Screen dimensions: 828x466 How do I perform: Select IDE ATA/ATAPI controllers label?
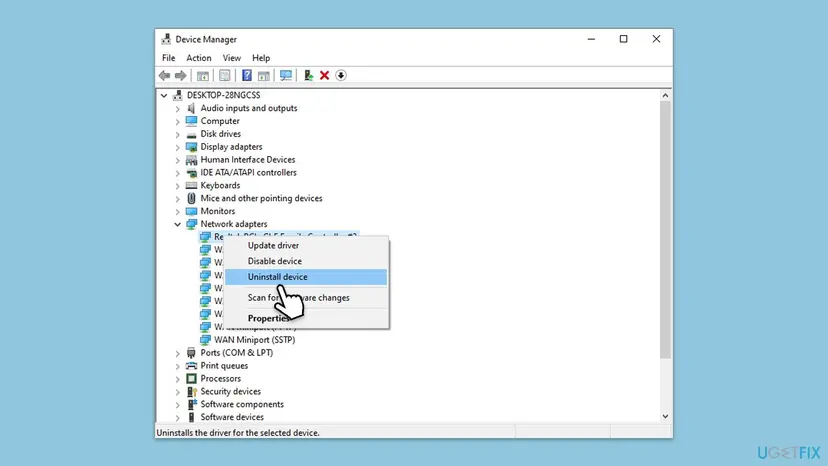pyautogui.click(x=248, y=172)
